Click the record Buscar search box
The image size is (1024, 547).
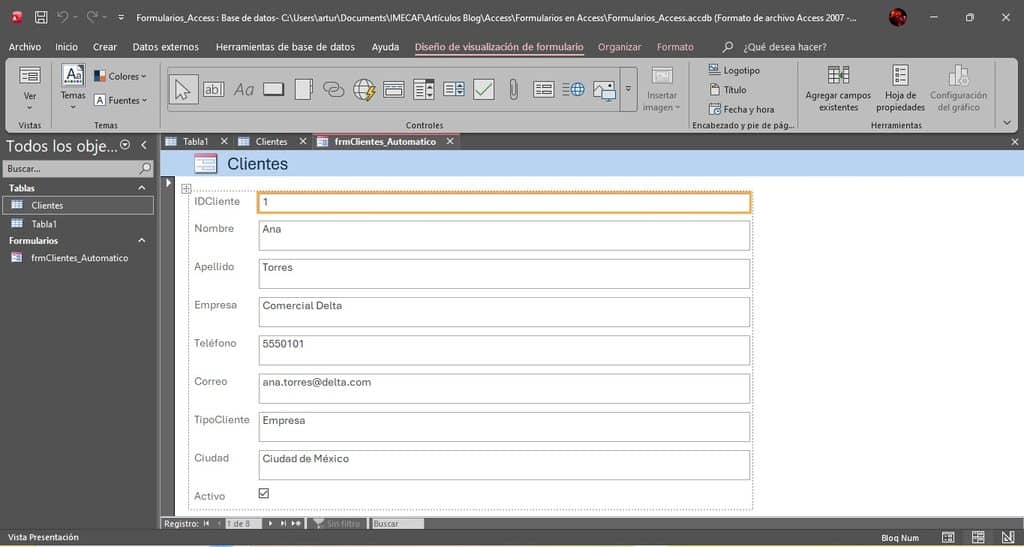(396, 524)
